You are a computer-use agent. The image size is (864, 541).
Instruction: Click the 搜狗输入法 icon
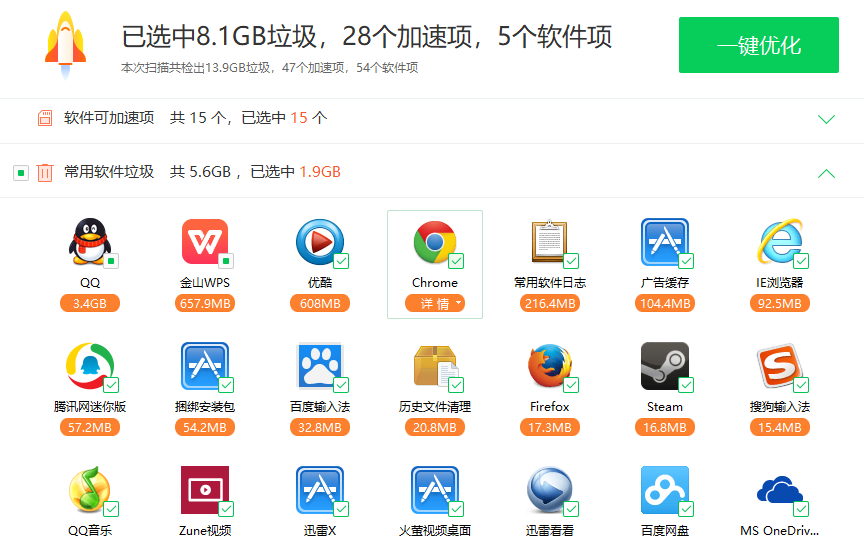(780, 365)
